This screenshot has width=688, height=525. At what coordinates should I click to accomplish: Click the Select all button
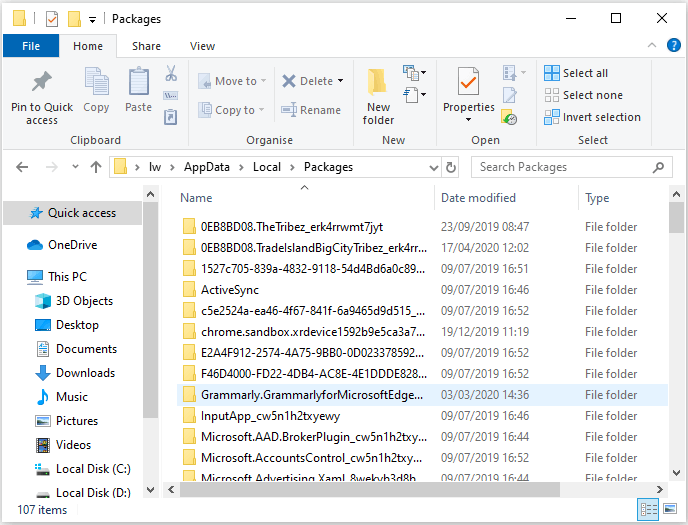pyautogui.click(x=576, y=73)
